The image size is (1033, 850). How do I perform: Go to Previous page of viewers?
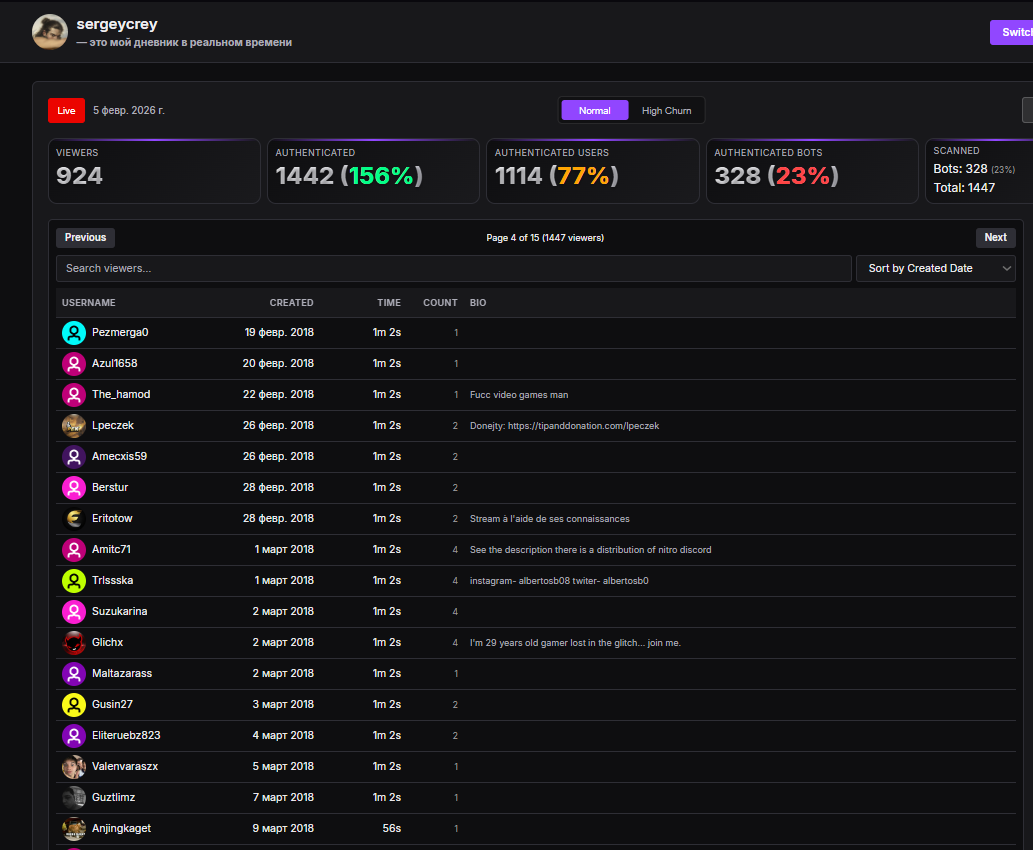tap(85, 238)
